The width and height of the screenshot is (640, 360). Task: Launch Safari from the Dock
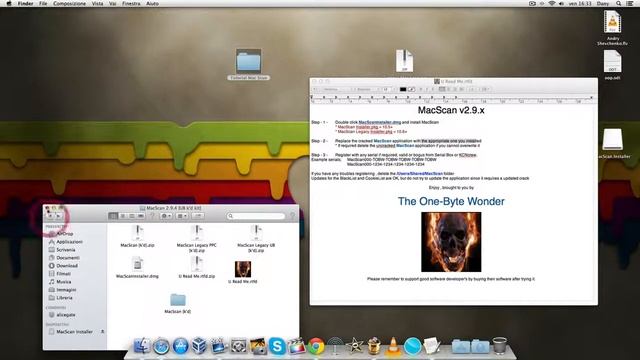[161, 346]
